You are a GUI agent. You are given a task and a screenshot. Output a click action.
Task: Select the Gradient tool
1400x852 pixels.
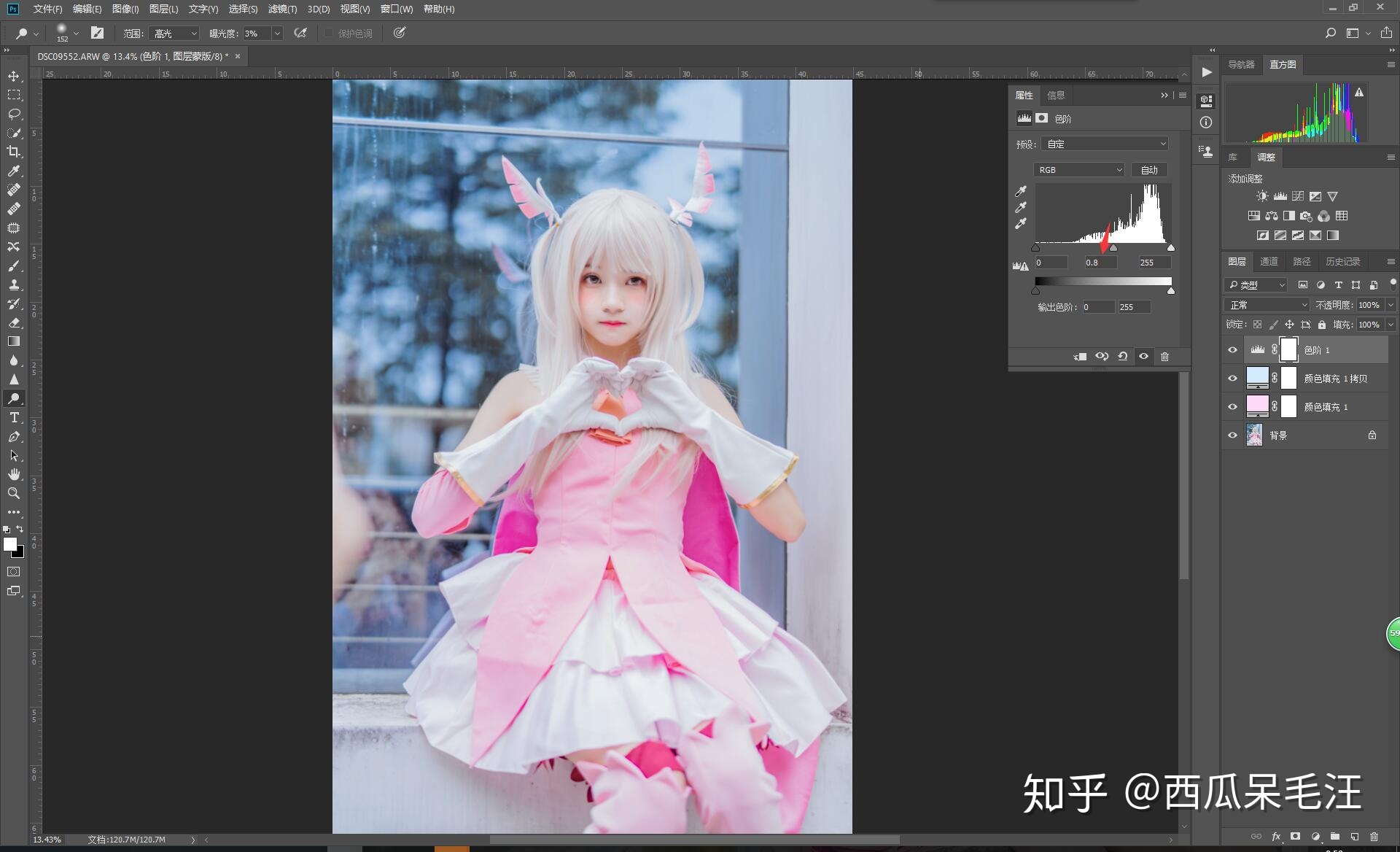[14, 341]
